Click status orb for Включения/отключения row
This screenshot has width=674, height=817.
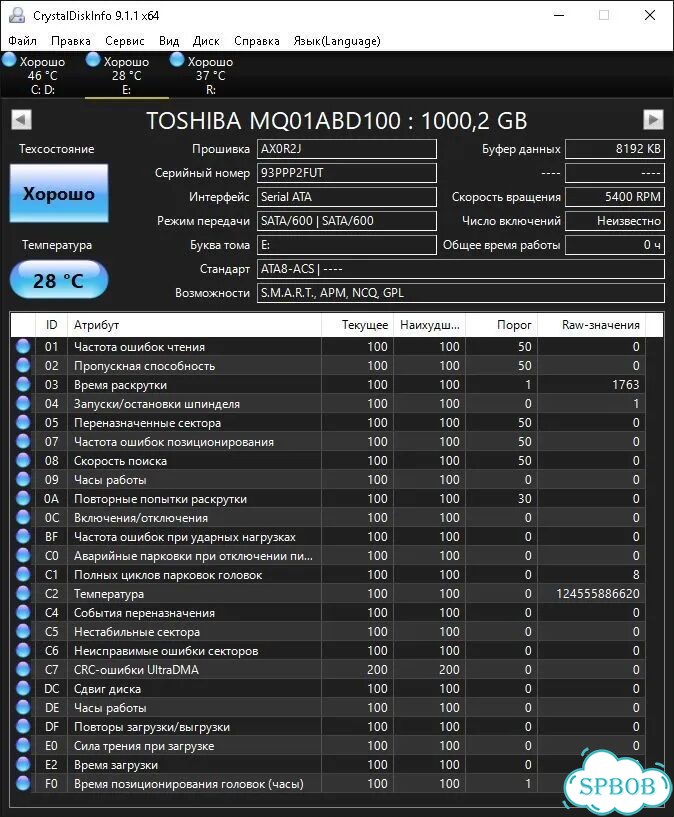coord(23,517)
